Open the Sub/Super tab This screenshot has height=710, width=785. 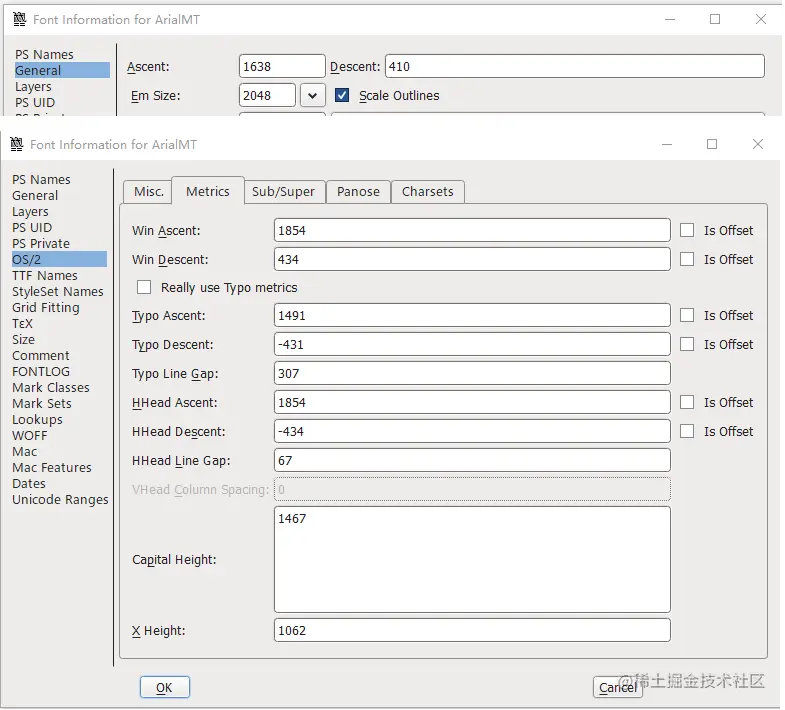283,192
